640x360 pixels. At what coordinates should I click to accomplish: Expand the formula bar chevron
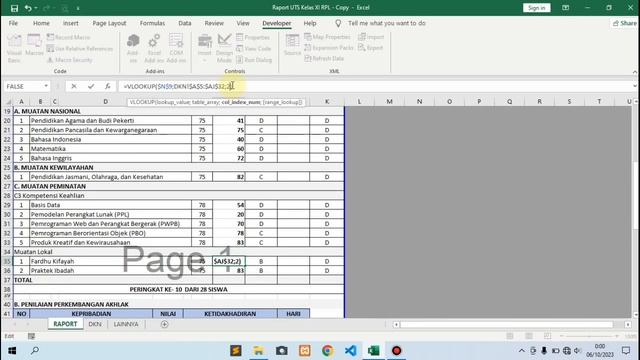[635, 86]
